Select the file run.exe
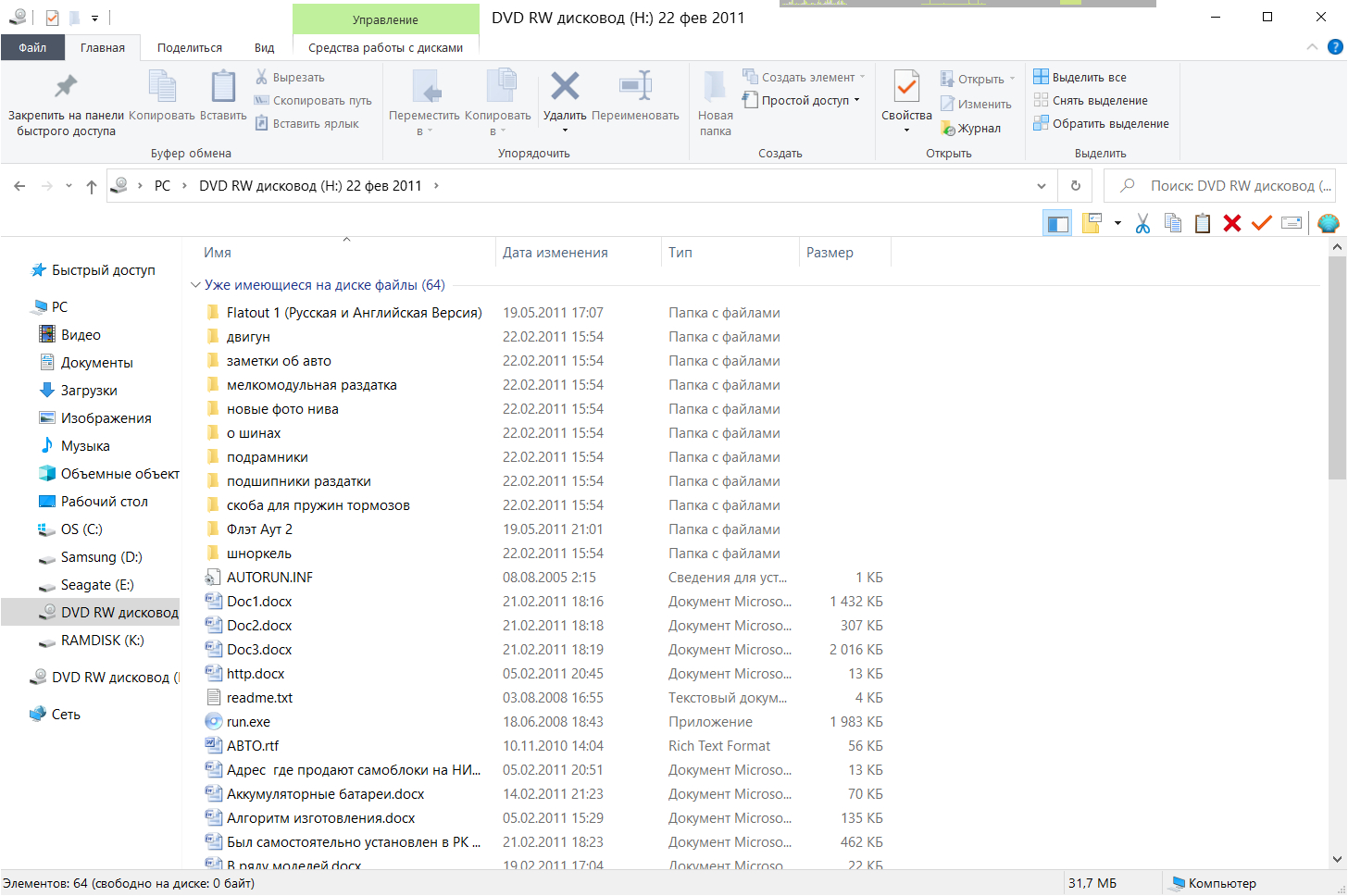 (x=248, y=722)
